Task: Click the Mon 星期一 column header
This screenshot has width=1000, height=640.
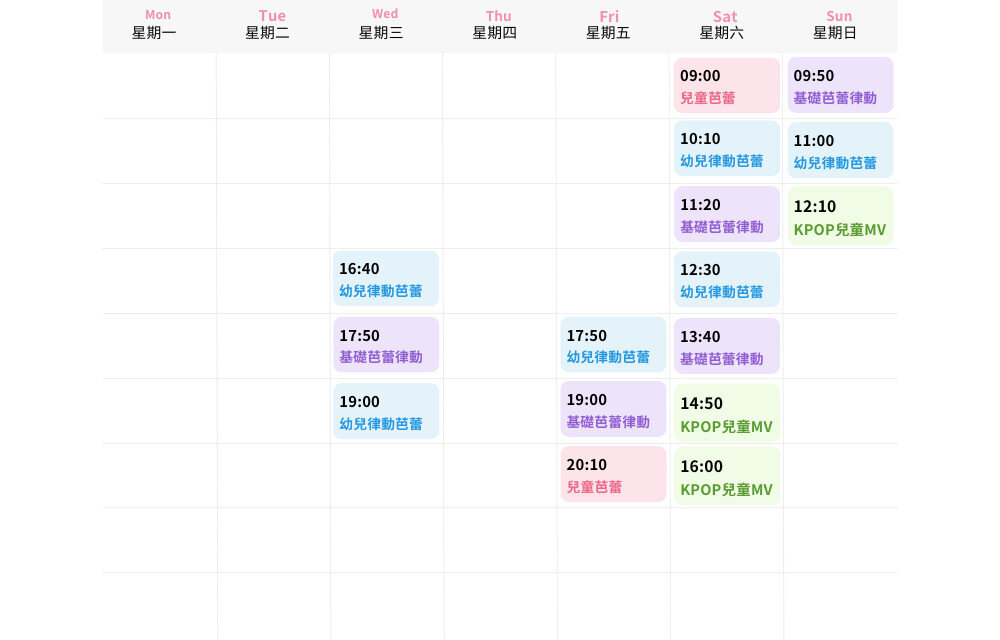Action: 158,25
